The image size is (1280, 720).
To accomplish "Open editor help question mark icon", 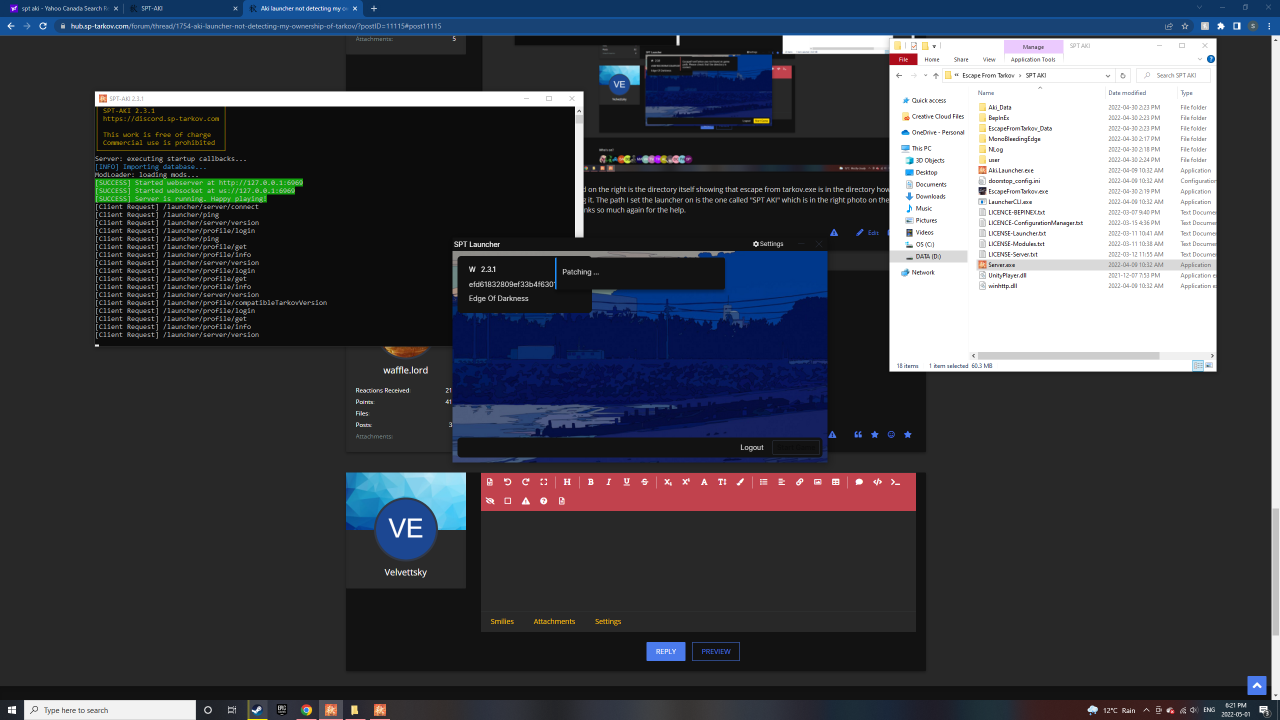I will [544, 501].
